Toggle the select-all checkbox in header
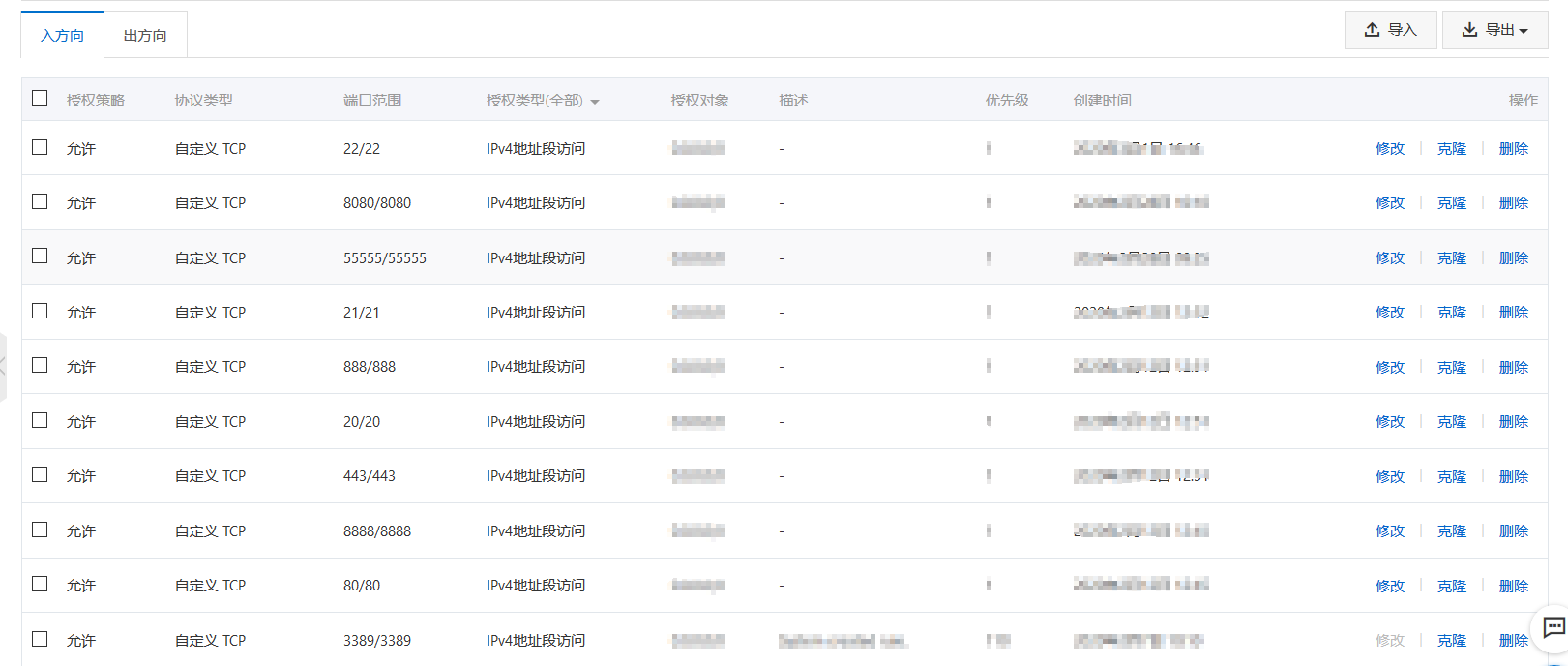1568x666 pixels. (40, 98)
